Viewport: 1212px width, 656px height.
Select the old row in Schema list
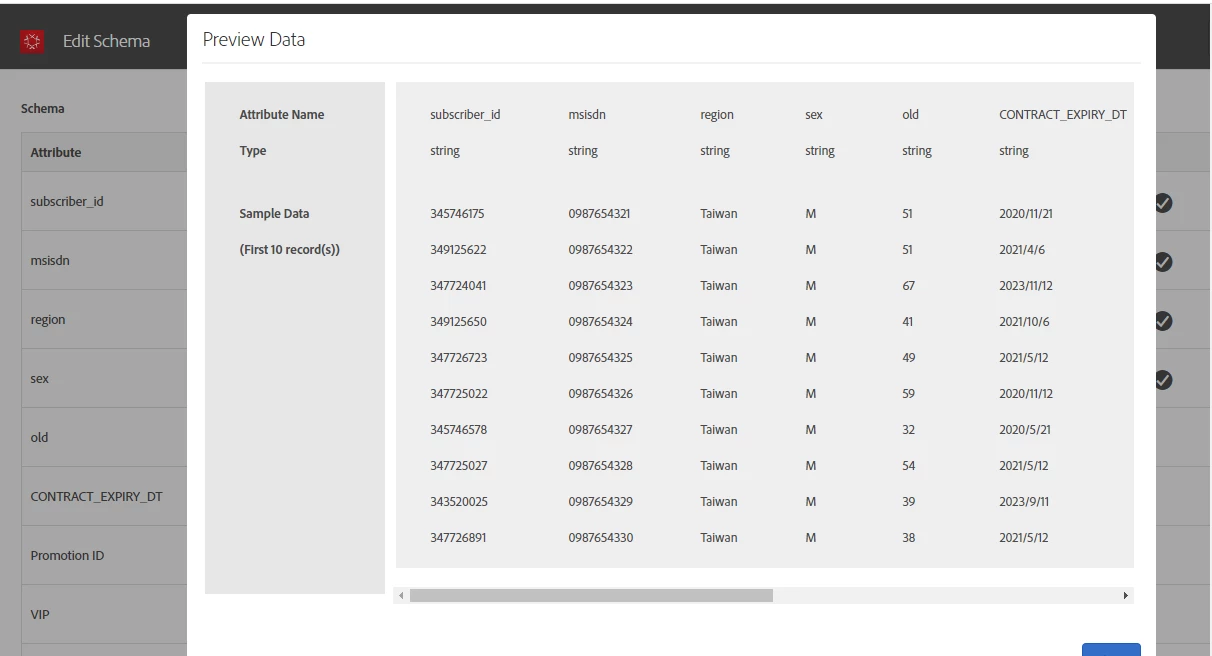(104, 437)
